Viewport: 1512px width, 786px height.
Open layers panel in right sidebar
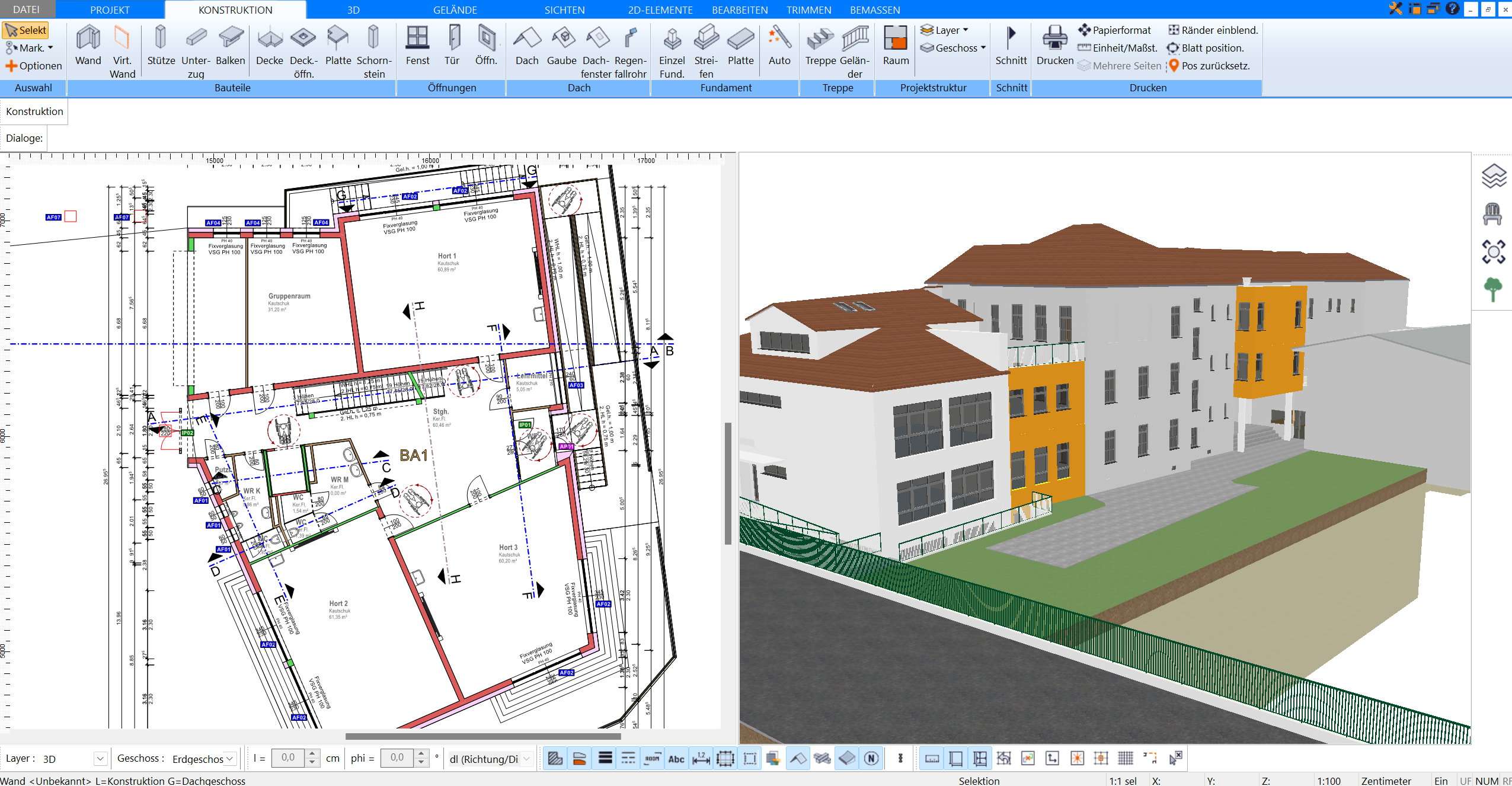pos(1494,176)
